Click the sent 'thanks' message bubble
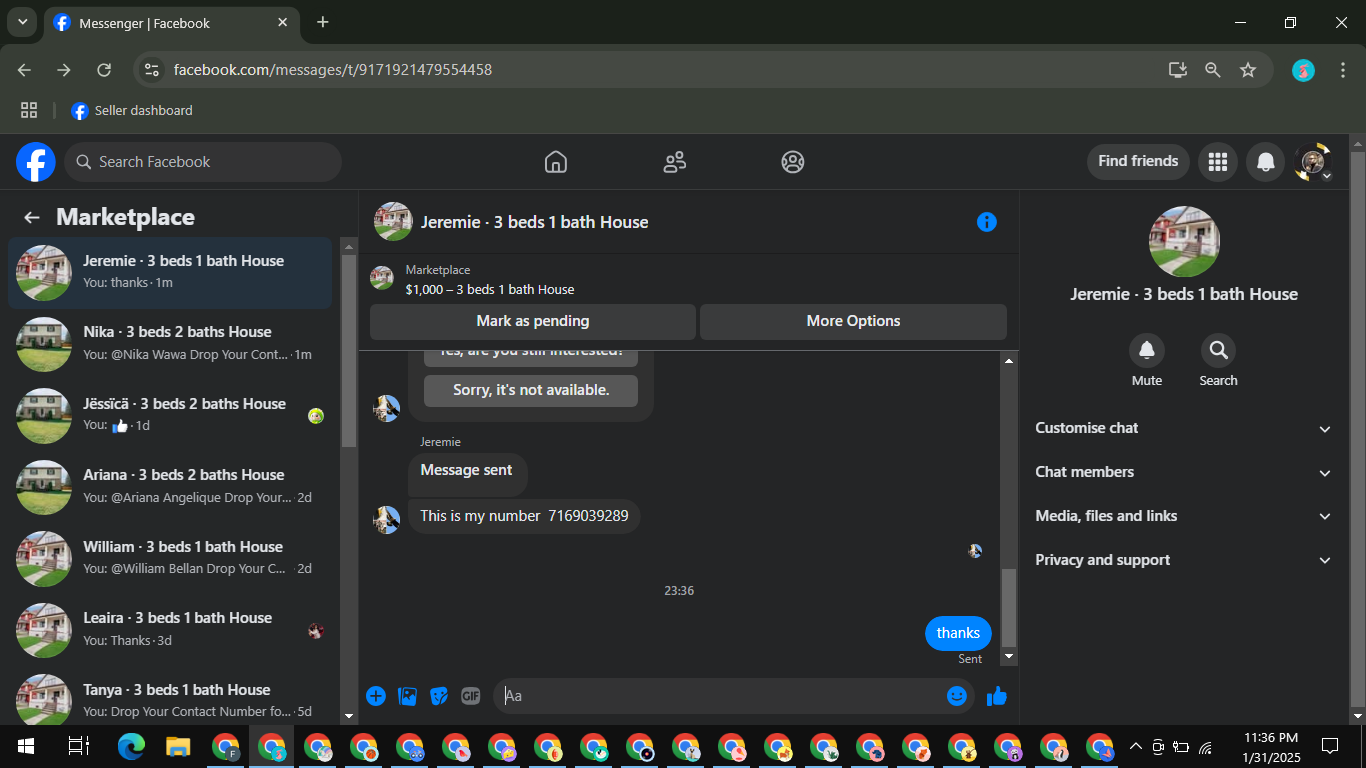Viewport: 1366px width, 768px height. (958, 633)
